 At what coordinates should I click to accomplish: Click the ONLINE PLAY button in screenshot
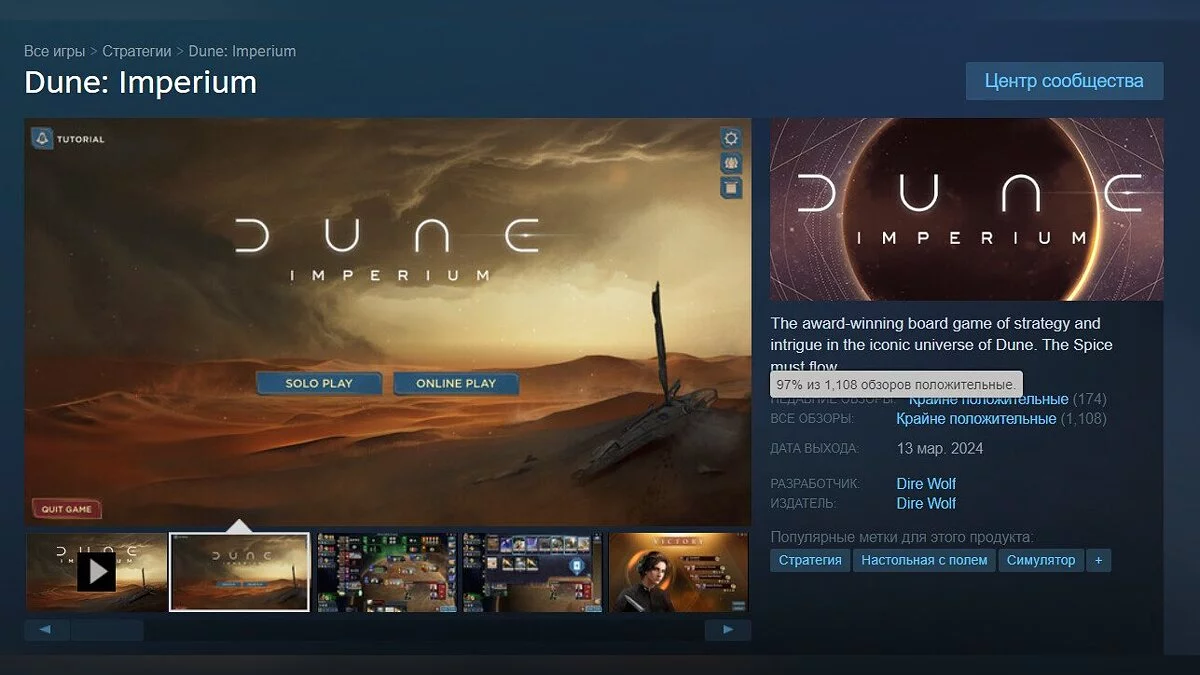point(456,383)
